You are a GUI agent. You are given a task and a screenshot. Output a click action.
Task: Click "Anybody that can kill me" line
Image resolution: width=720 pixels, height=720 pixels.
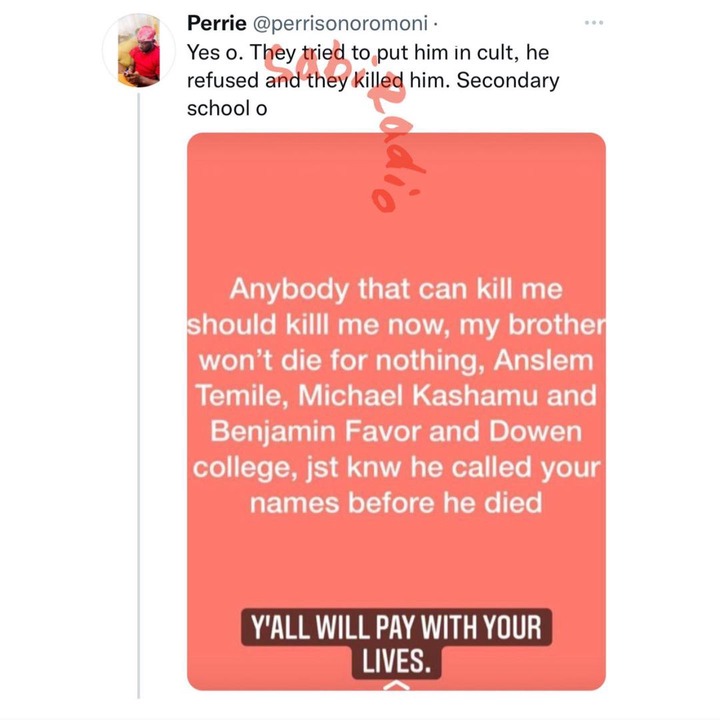coord(396,290)
